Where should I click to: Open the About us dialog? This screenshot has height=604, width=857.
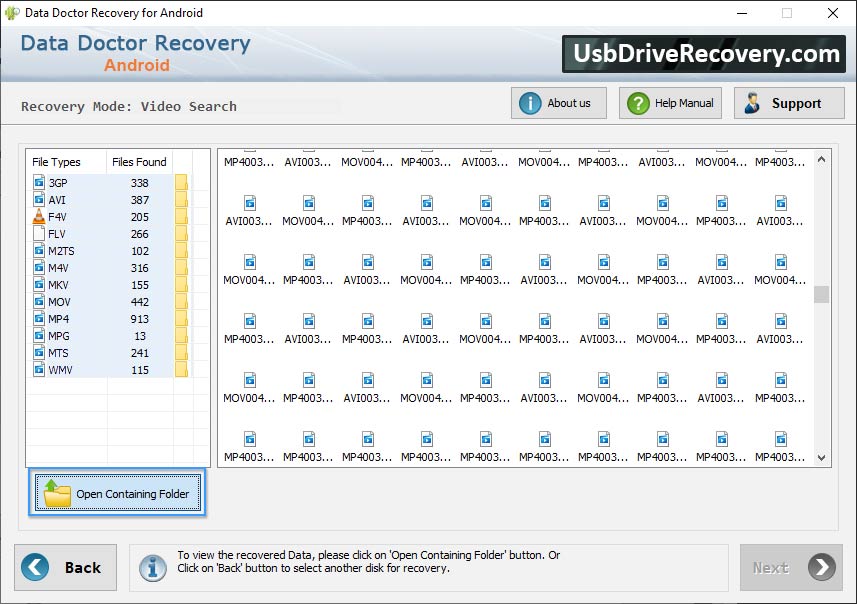pos(559,103)
